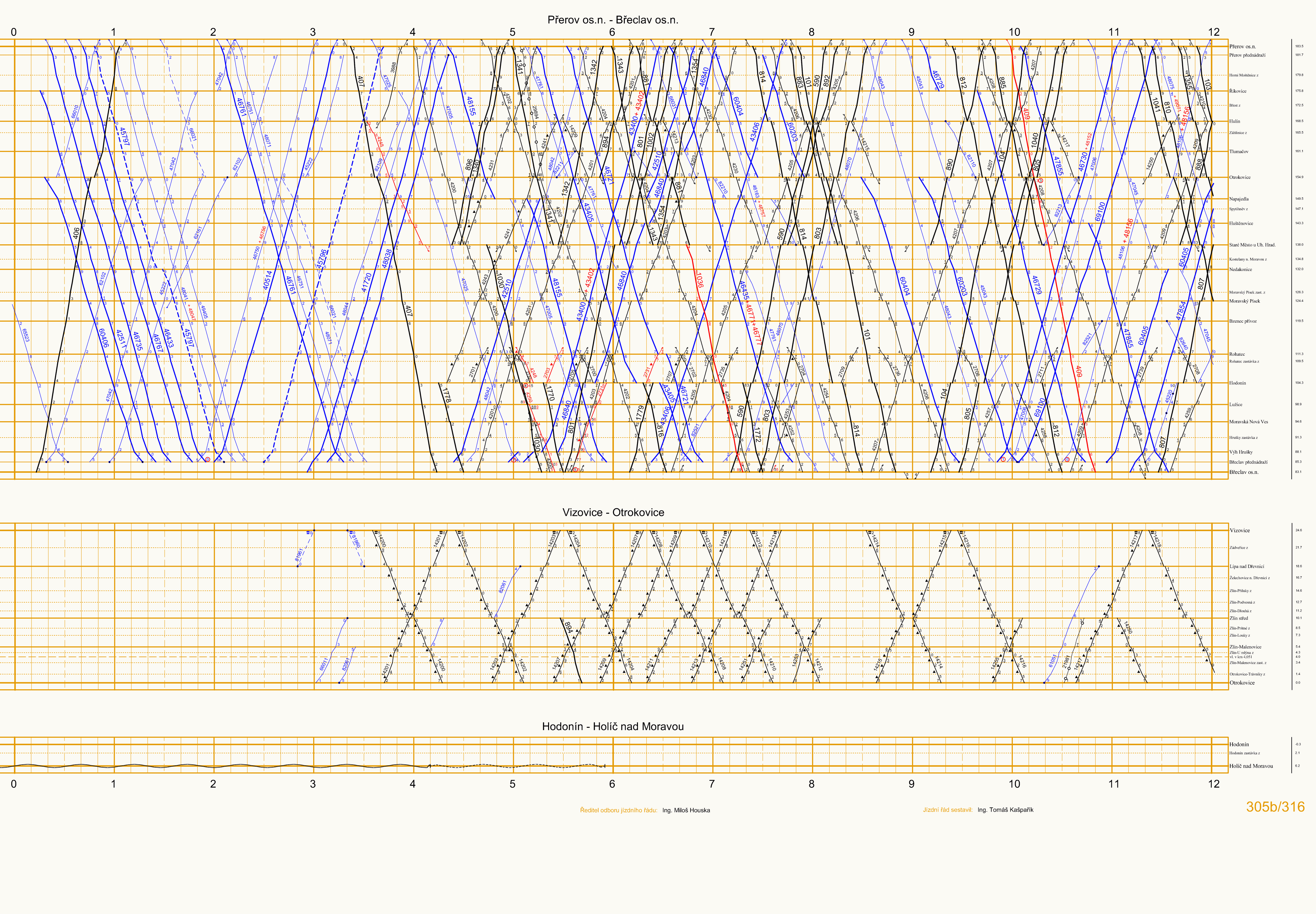Click the blue train 60406 label
This screenshot has width=1316, height=914.
click(x=104, y=338)
